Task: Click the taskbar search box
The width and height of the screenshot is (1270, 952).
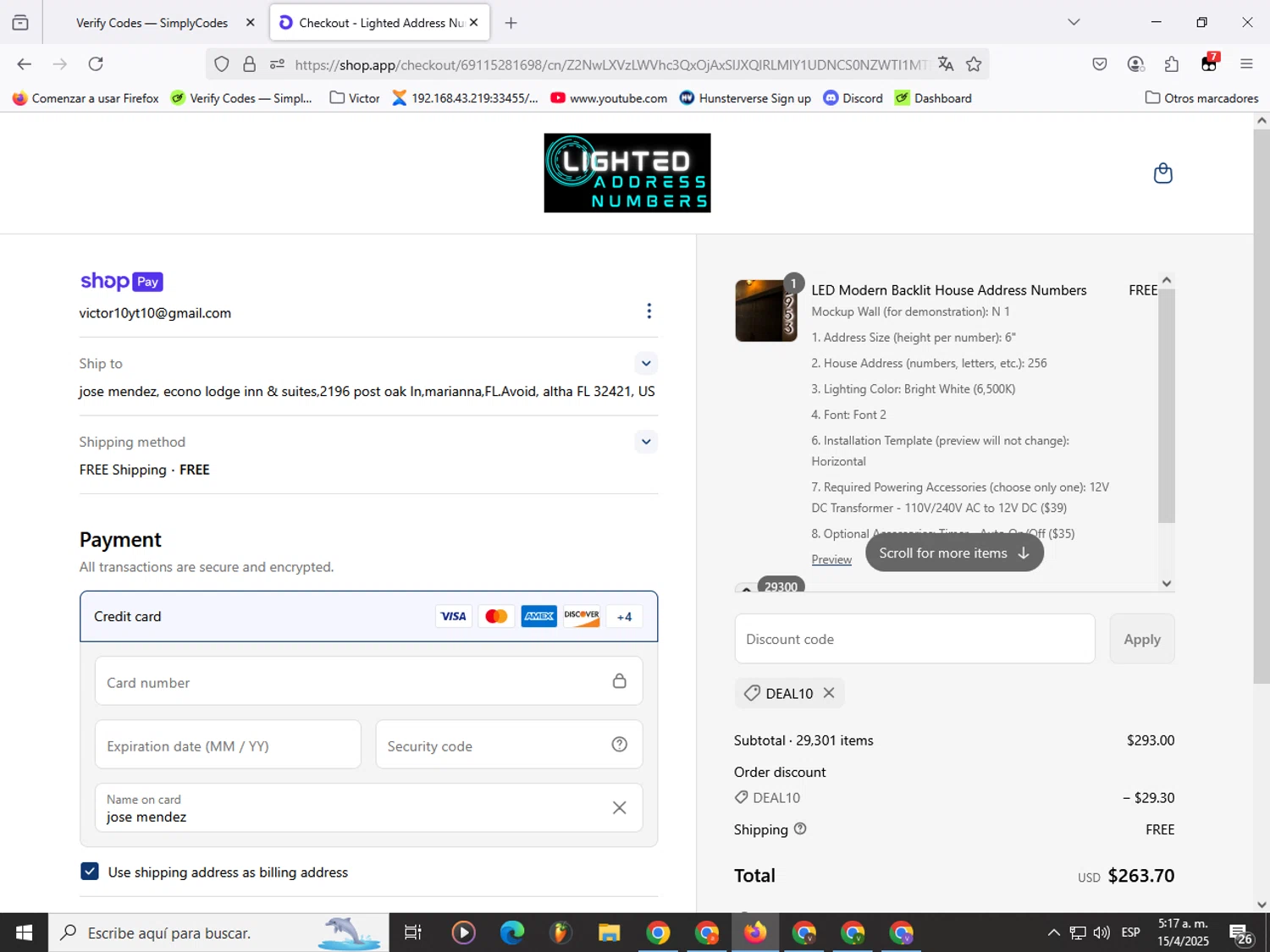Action: tap(218, 933)
